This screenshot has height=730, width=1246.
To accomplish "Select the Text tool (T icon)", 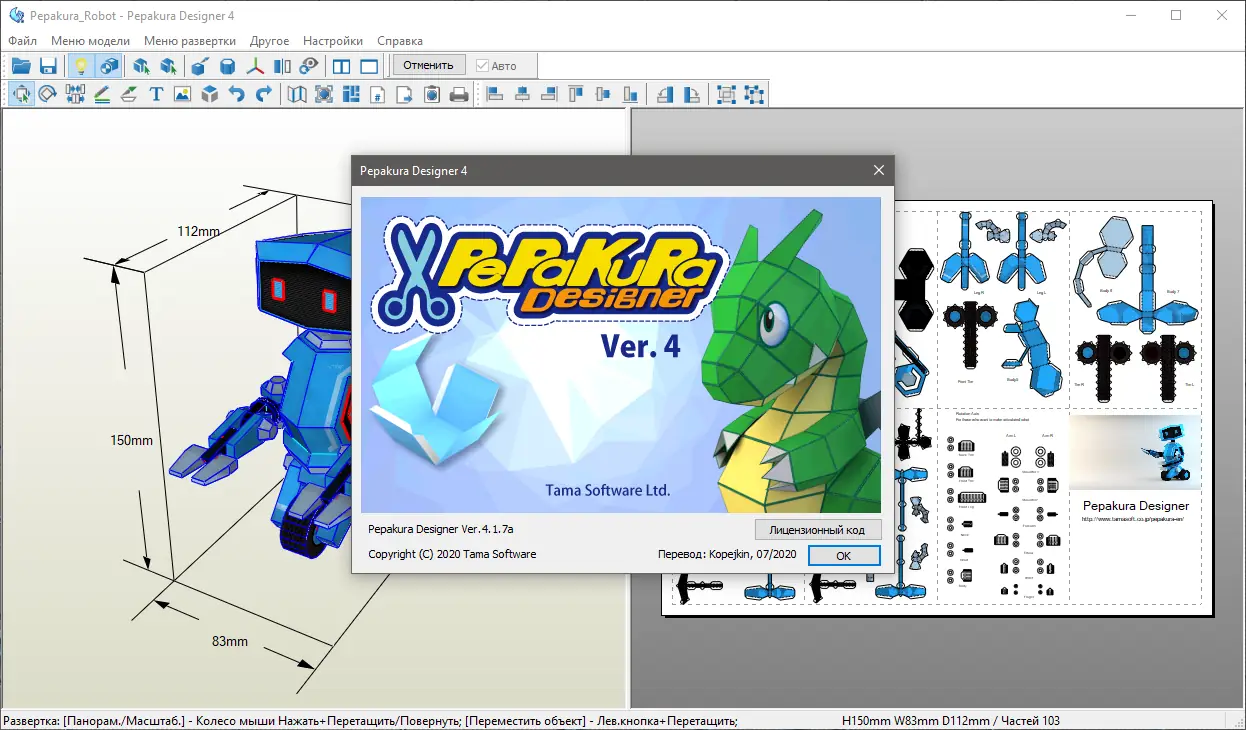I will [x=156, y=94].
